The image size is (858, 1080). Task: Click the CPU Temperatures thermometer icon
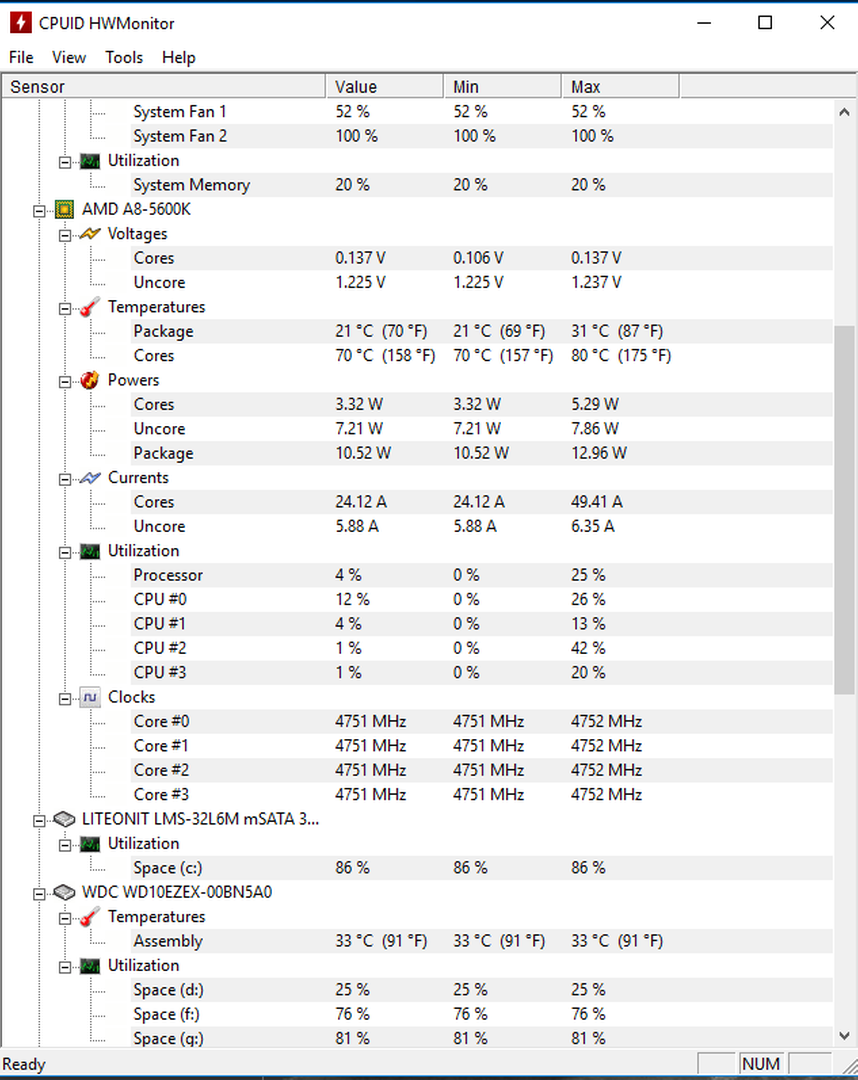tap(90, 307)
